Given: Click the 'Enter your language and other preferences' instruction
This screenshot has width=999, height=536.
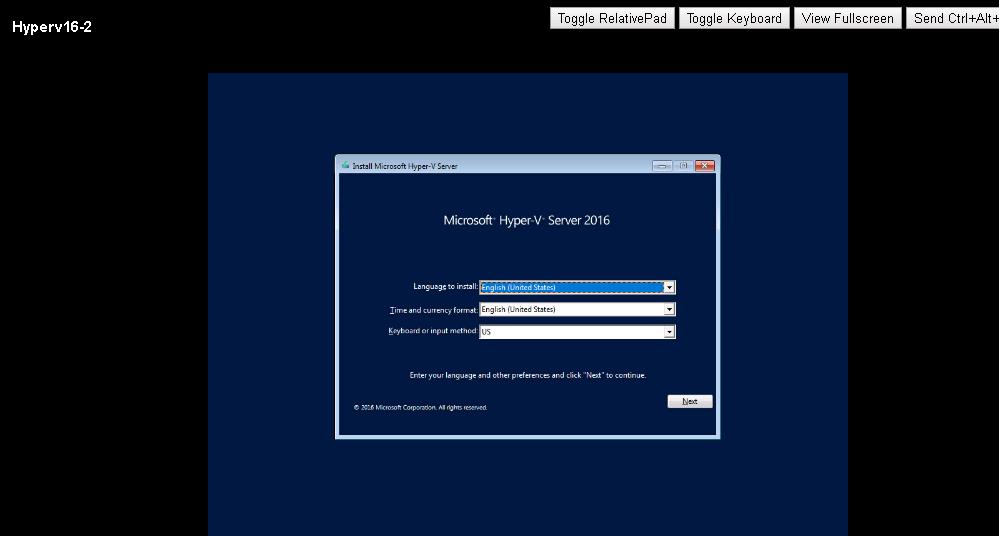Looking at the screenshot, I should (x=528, y=375).
